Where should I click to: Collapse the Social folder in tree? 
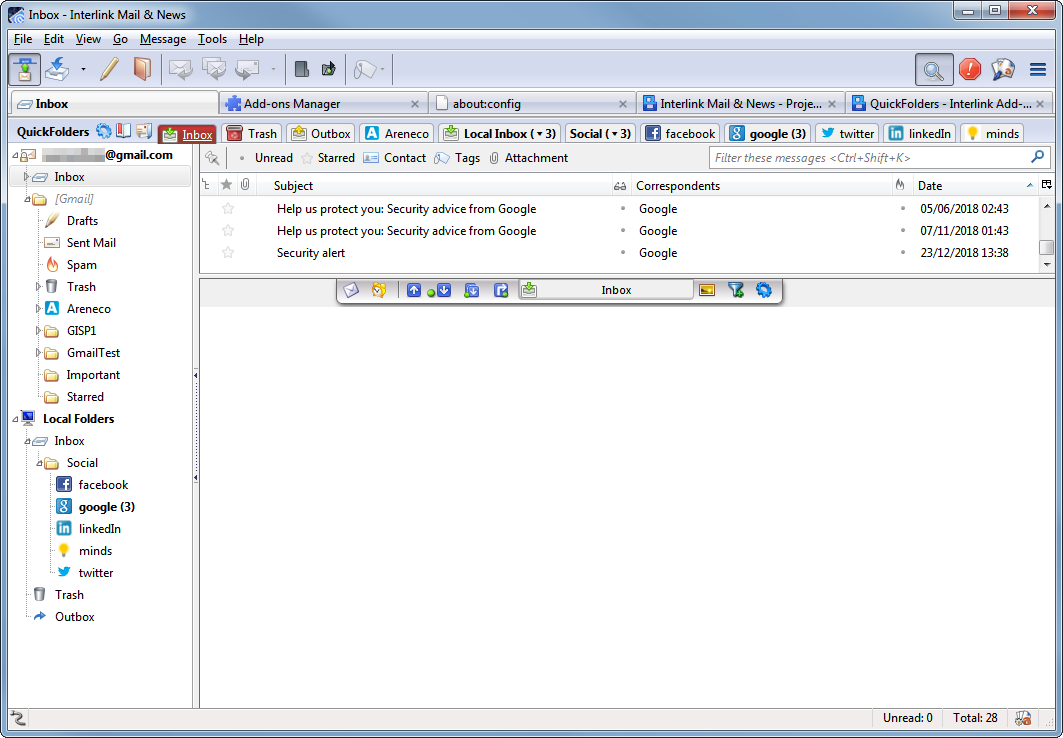pyautogui.click(x=39, y=464)
